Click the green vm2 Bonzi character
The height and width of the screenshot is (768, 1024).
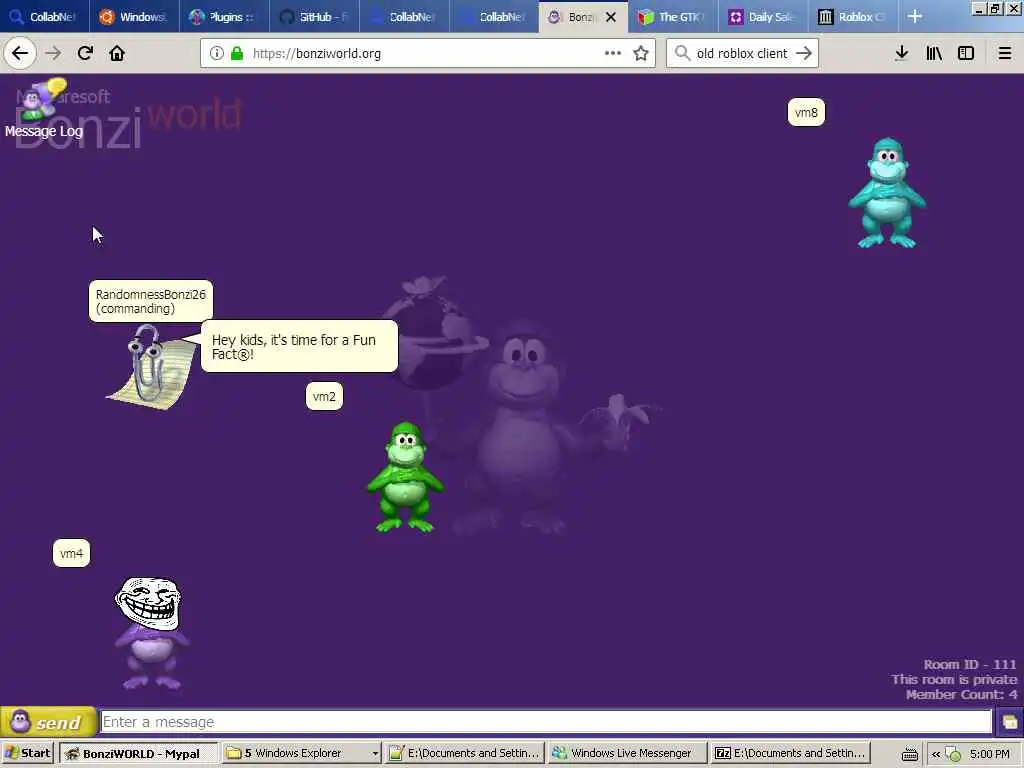point(405,477)
